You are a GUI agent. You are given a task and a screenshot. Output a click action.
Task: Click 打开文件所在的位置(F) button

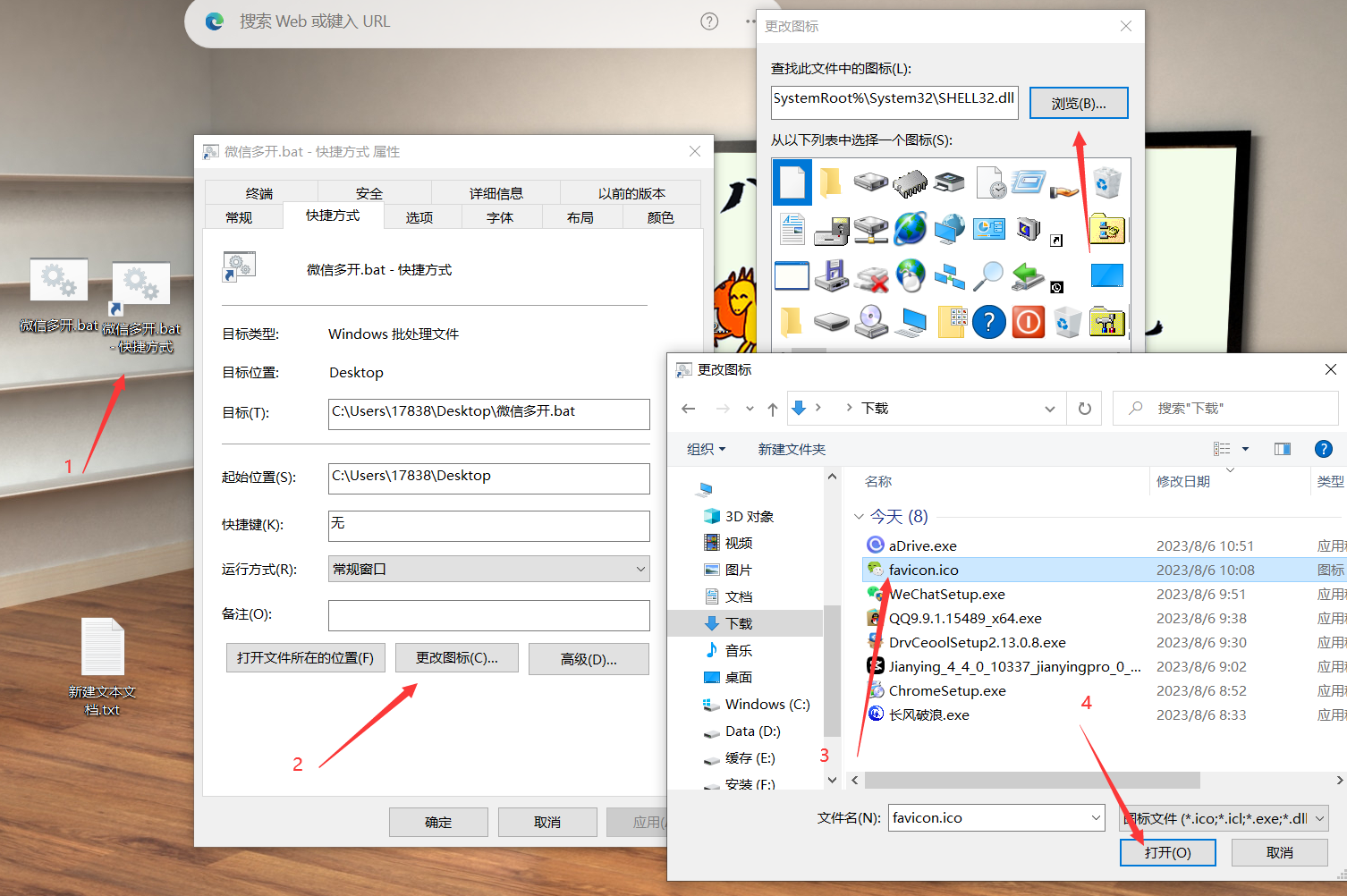pyautogui.click(x=306, y=658)
